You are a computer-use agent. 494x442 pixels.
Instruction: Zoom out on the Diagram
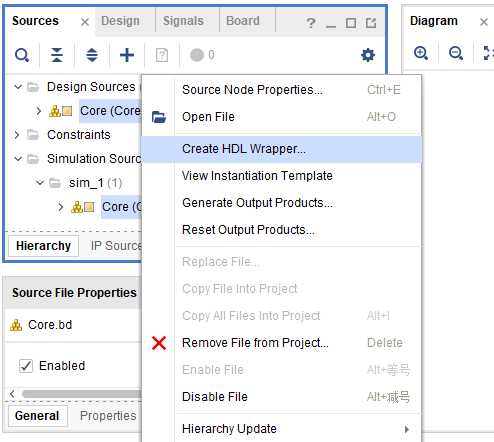[456, 53]
